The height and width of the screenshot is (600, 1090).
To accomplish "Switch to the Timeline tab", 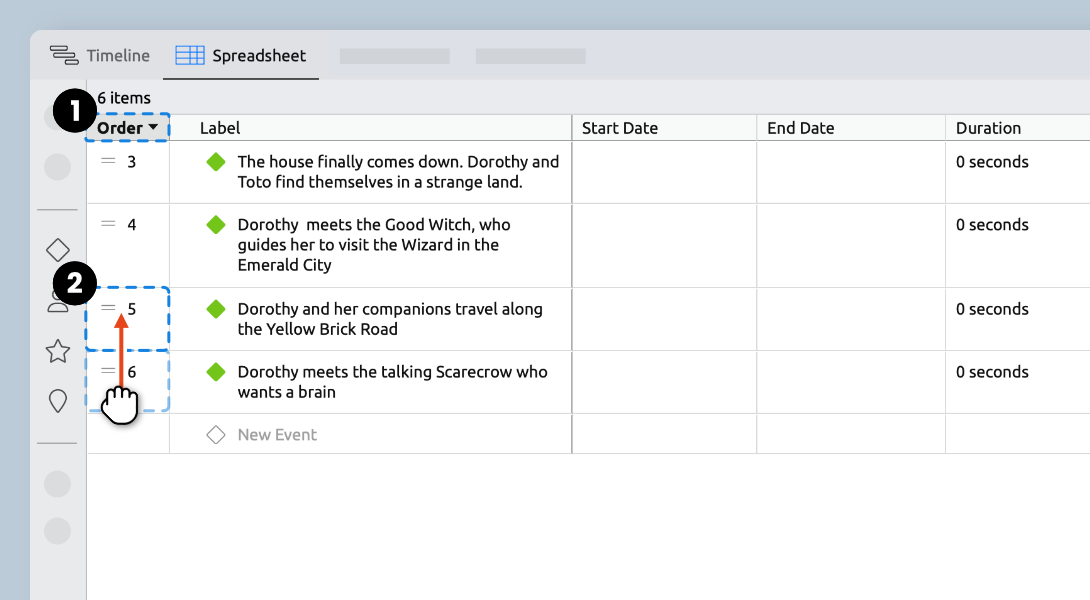I will pyautogui.click(x=99, y=56).
